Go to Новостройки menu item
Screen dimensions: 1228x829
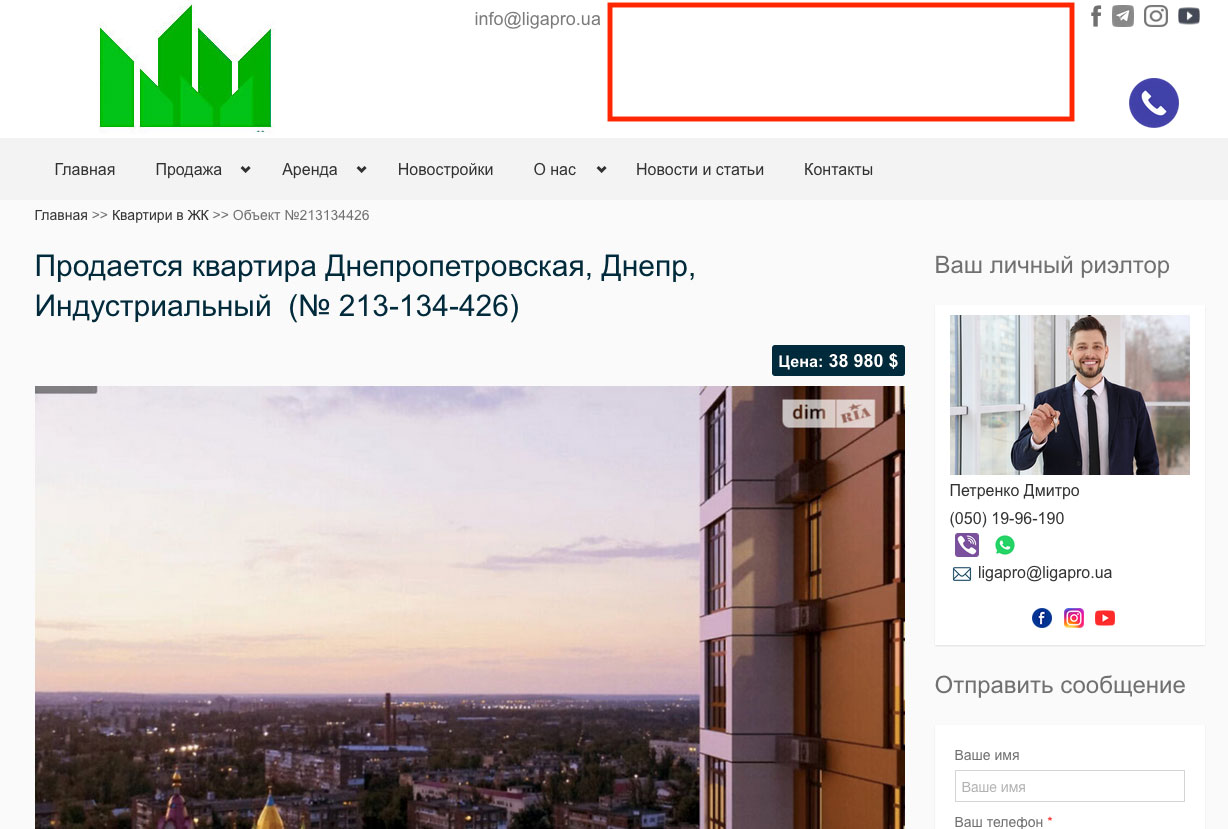click(445, 170)
